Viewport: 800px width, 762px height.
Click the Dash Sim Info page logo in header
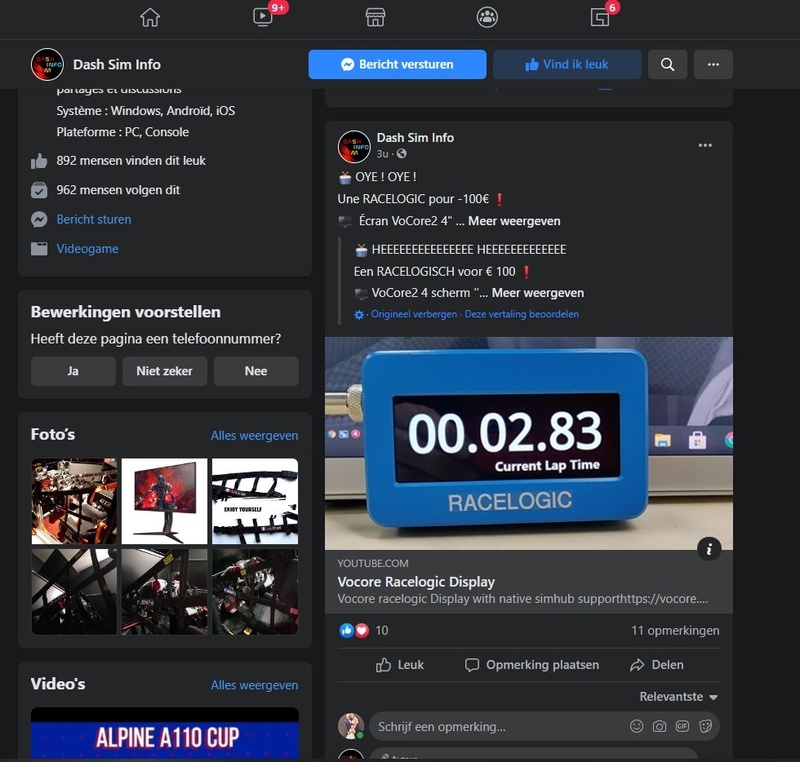coord(47,64)
